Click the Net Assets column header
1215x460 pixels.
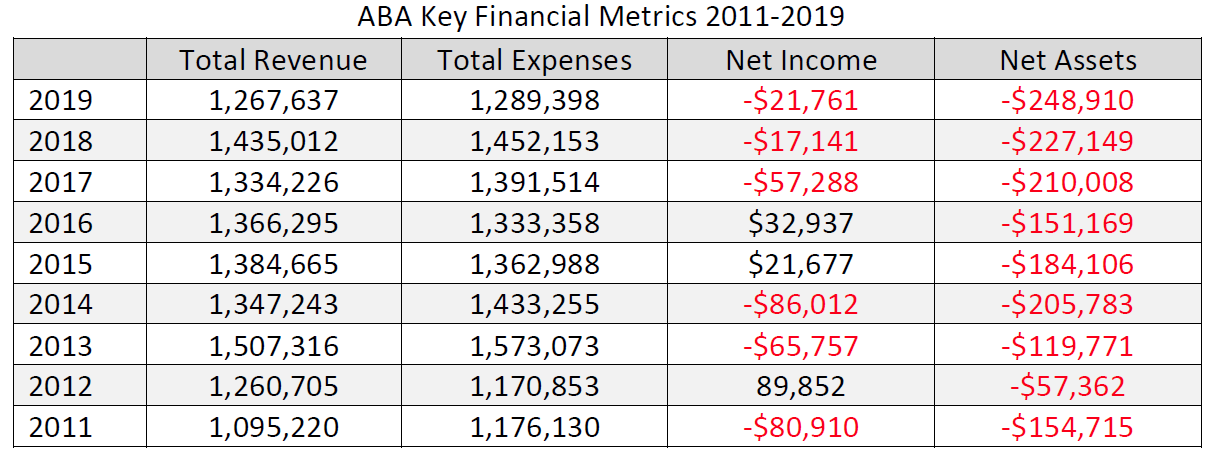(1067, 60)
